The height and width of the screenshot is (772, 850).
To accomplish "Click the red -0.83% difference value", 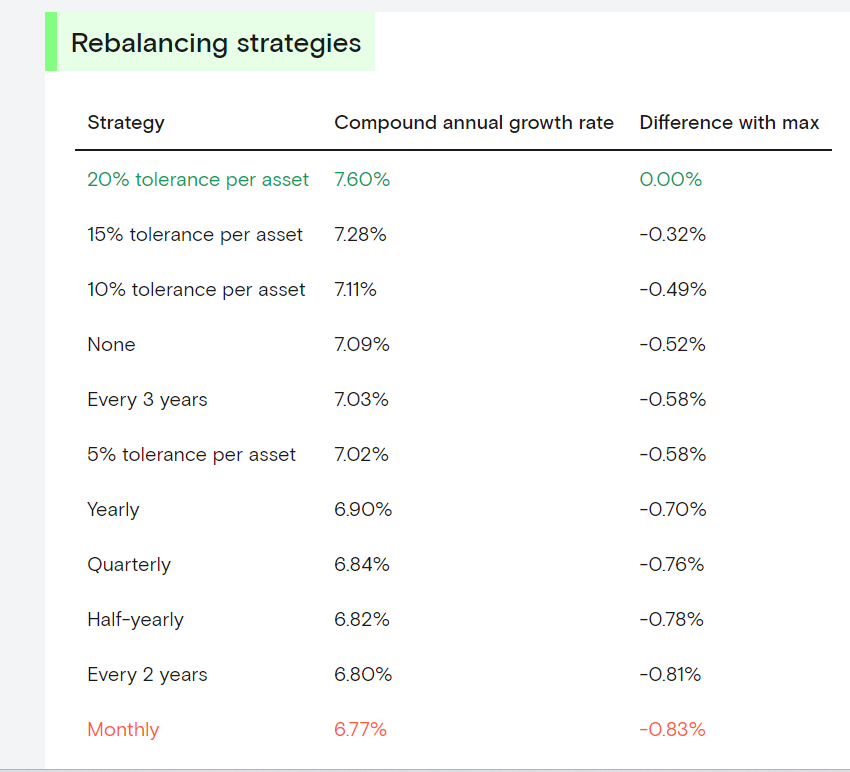I will (x=672, y=730).
